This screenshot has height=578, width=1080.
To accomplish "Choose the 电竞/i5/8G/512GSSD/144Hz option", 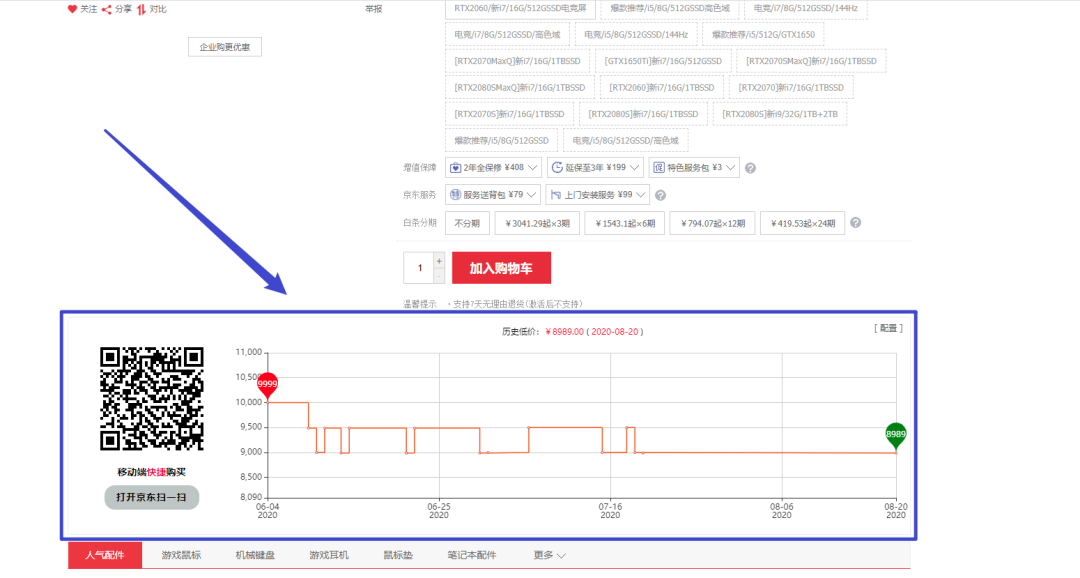I will pos(636,34).
